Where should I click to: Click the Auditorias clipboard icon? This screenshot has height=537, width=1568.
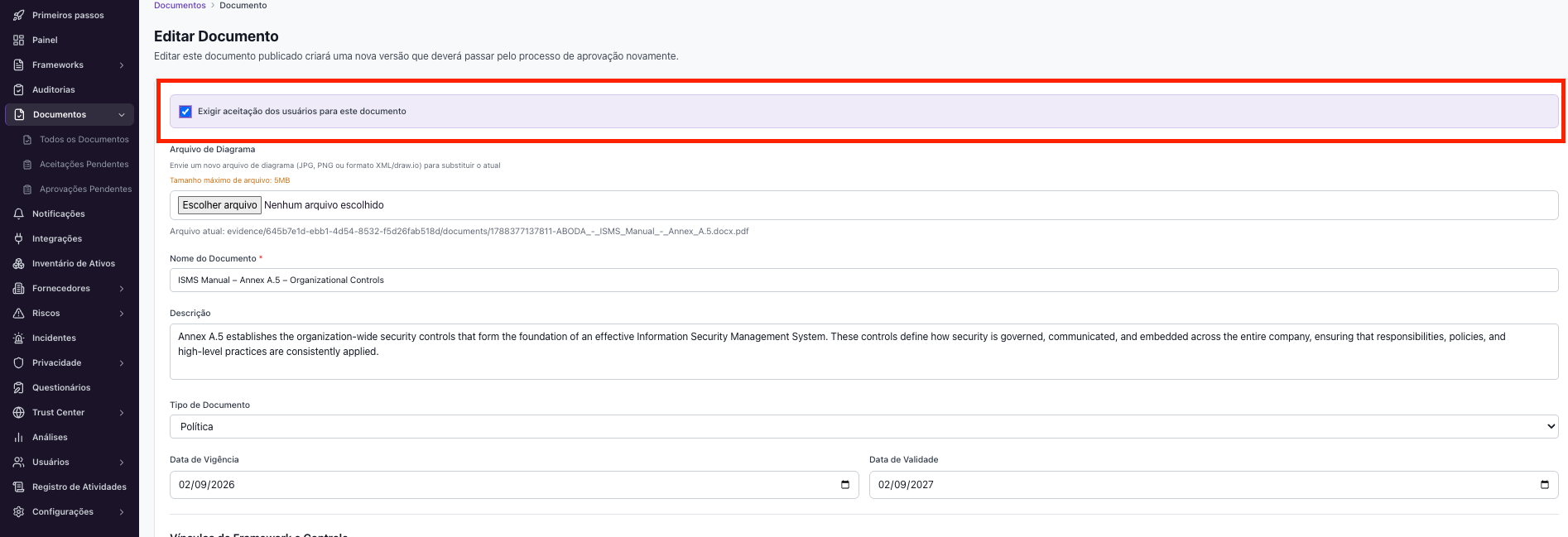click(x=18, y=89)
